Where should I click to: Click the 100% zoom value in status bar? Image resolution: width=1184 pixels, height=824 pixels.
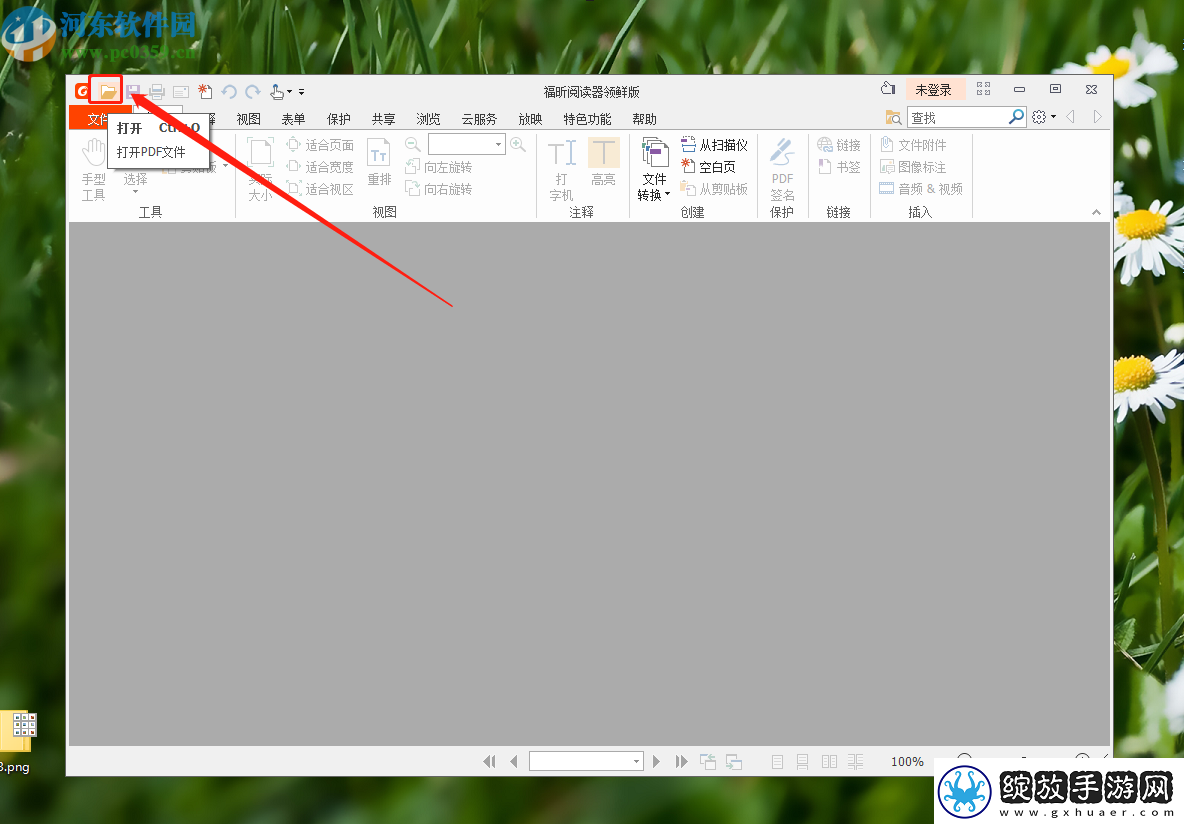(x=907, y=761)
